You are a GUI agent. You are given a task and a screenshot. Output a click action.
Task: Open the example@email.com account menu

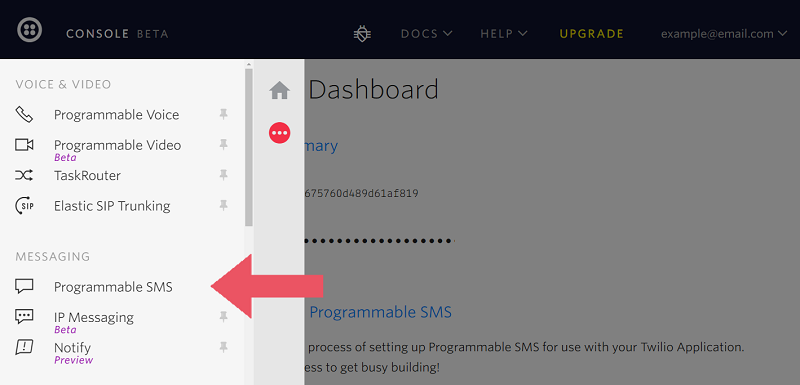724,34
